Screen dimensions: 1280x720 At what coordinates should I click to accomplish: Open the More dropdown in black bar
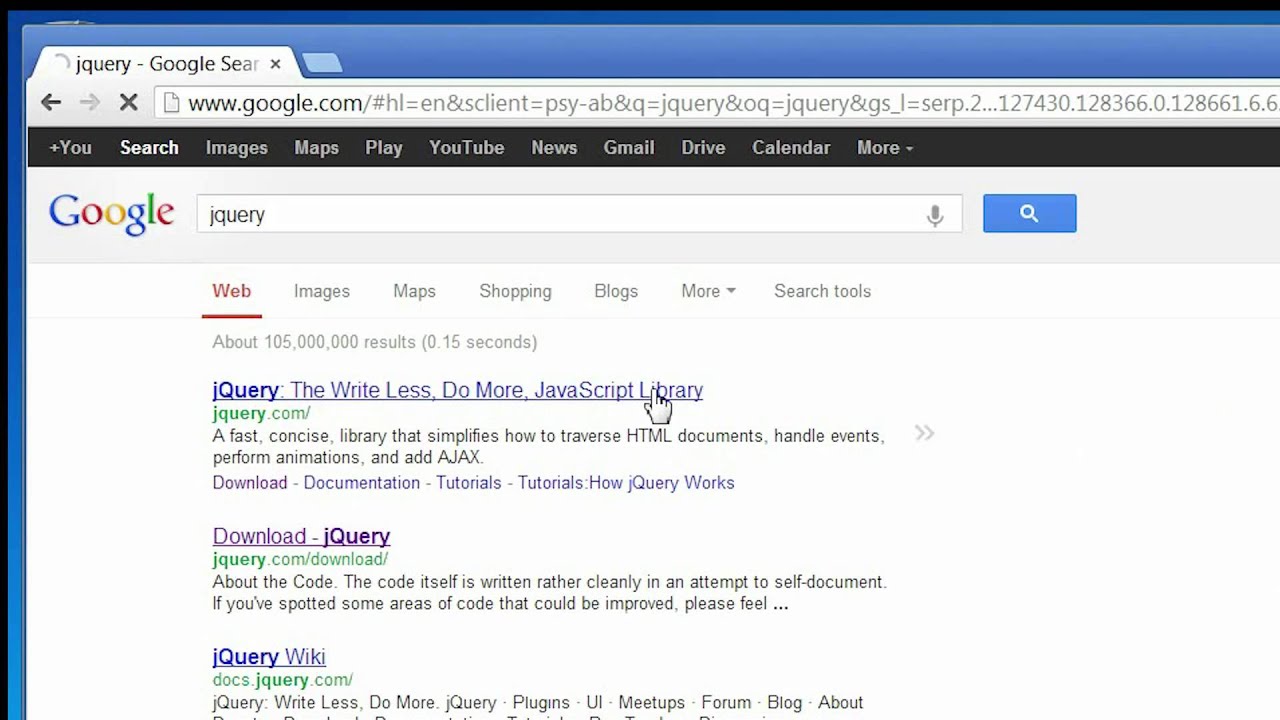tap(885, 147)
